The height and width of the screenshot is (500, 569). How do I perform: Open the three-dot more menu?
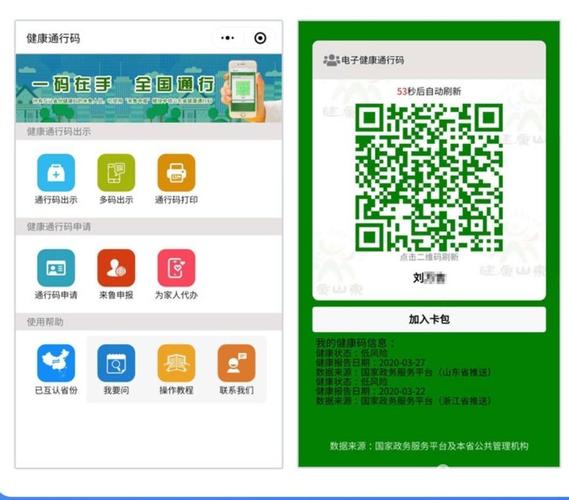point(228,38)
